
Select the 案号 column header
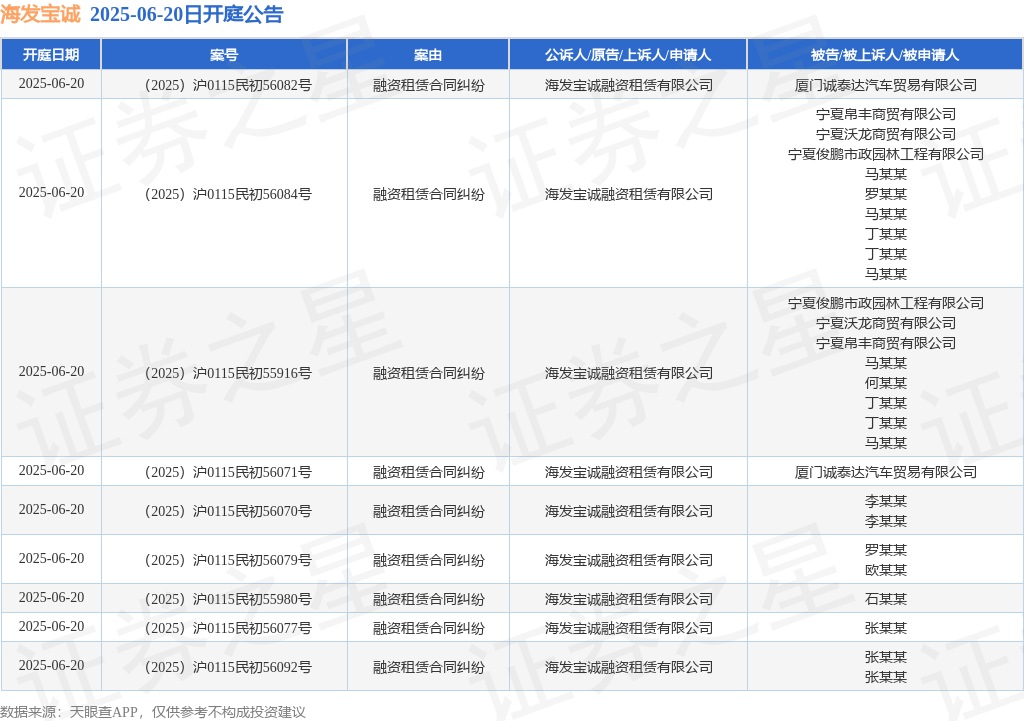point(224,55)
